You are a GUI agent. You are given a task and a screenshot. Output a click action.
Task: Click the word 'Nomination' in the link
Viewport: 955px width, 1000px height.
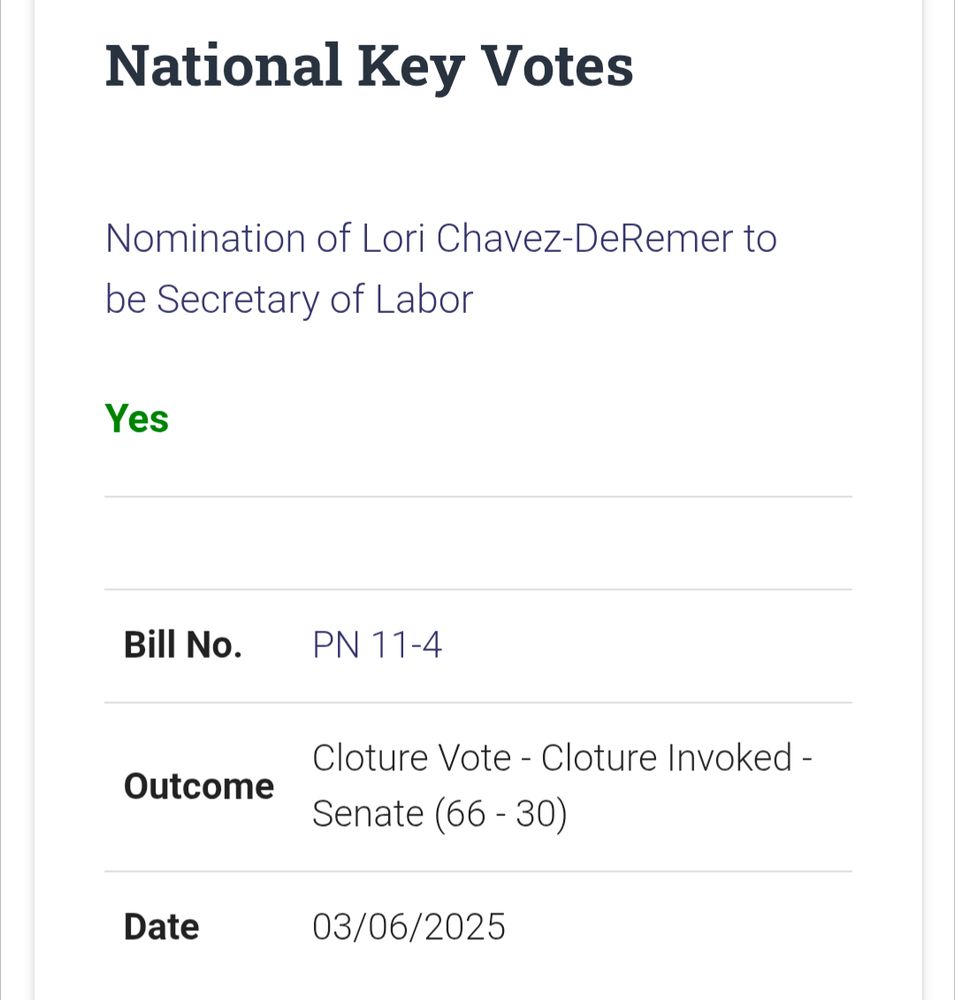205,239
